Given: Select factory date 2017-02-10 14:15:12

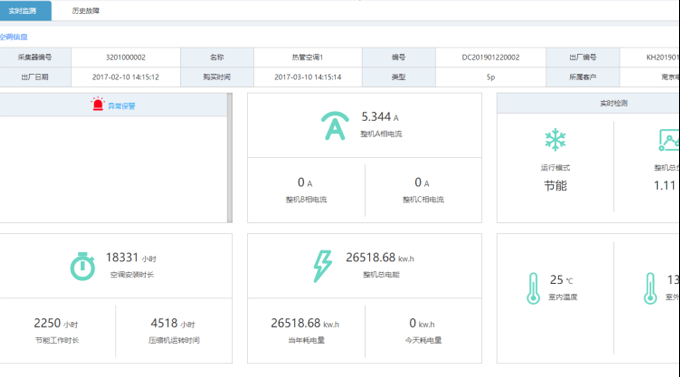Looking at the screenshot, I should coord(126,77).
